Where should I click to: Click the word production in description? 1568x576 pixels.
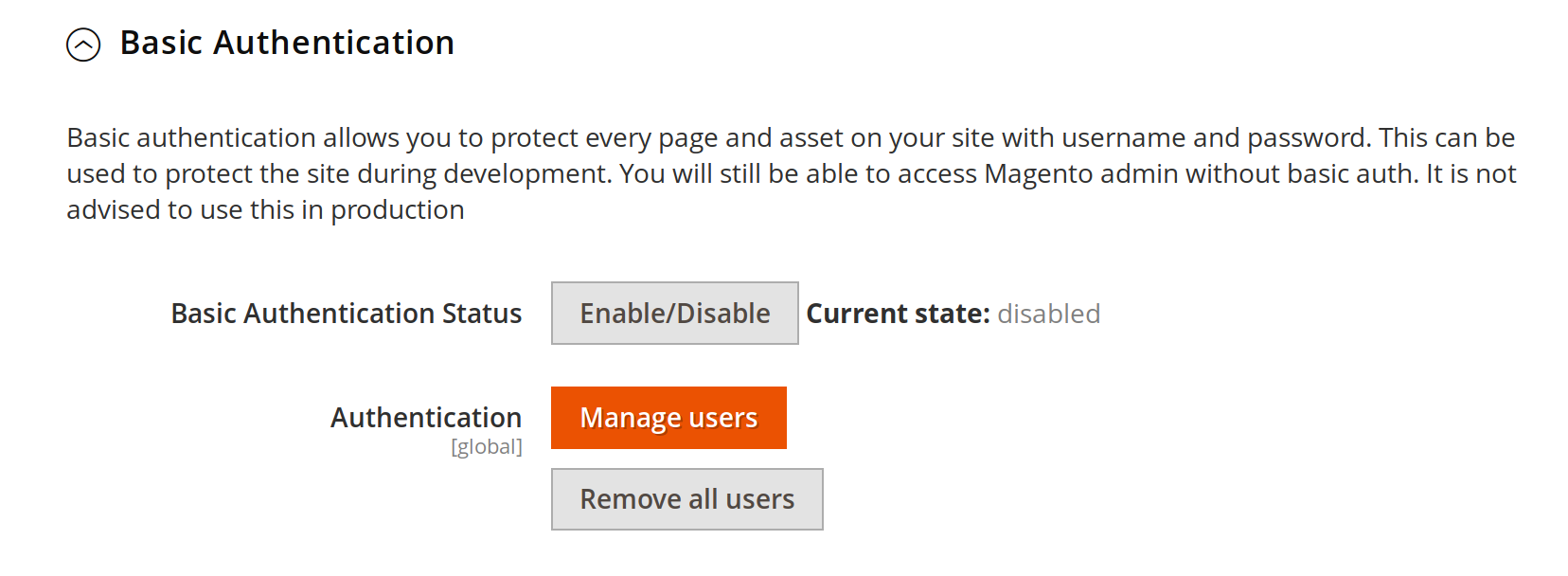click(x=397, y=210)
